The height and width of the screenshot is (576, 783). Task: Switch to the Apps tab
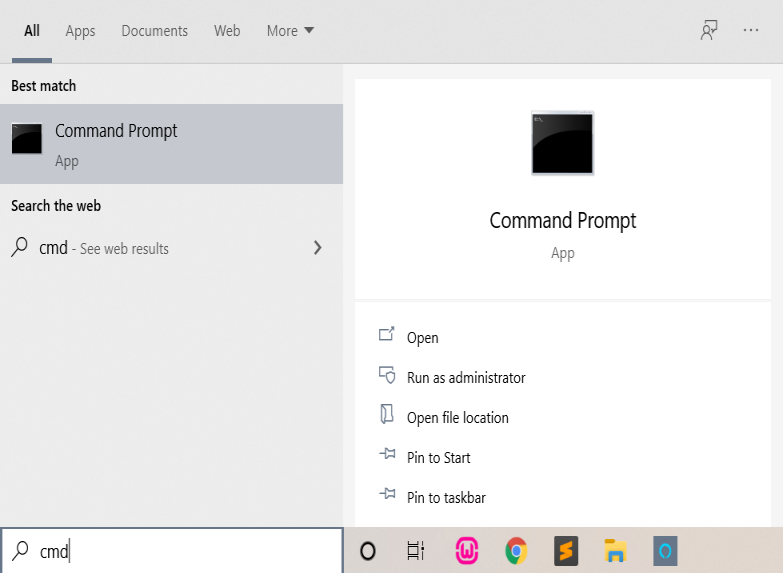(x=80, y=31)
